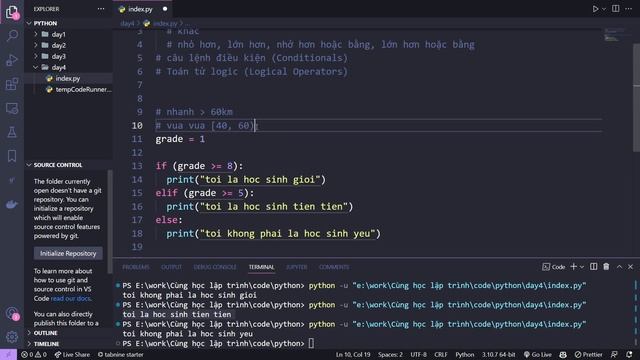Image resolution: width=640 pixels, height=360 pixels.
Task: Open errors and warnings status item
Action: pyautogui.click(x=34, y=355)
